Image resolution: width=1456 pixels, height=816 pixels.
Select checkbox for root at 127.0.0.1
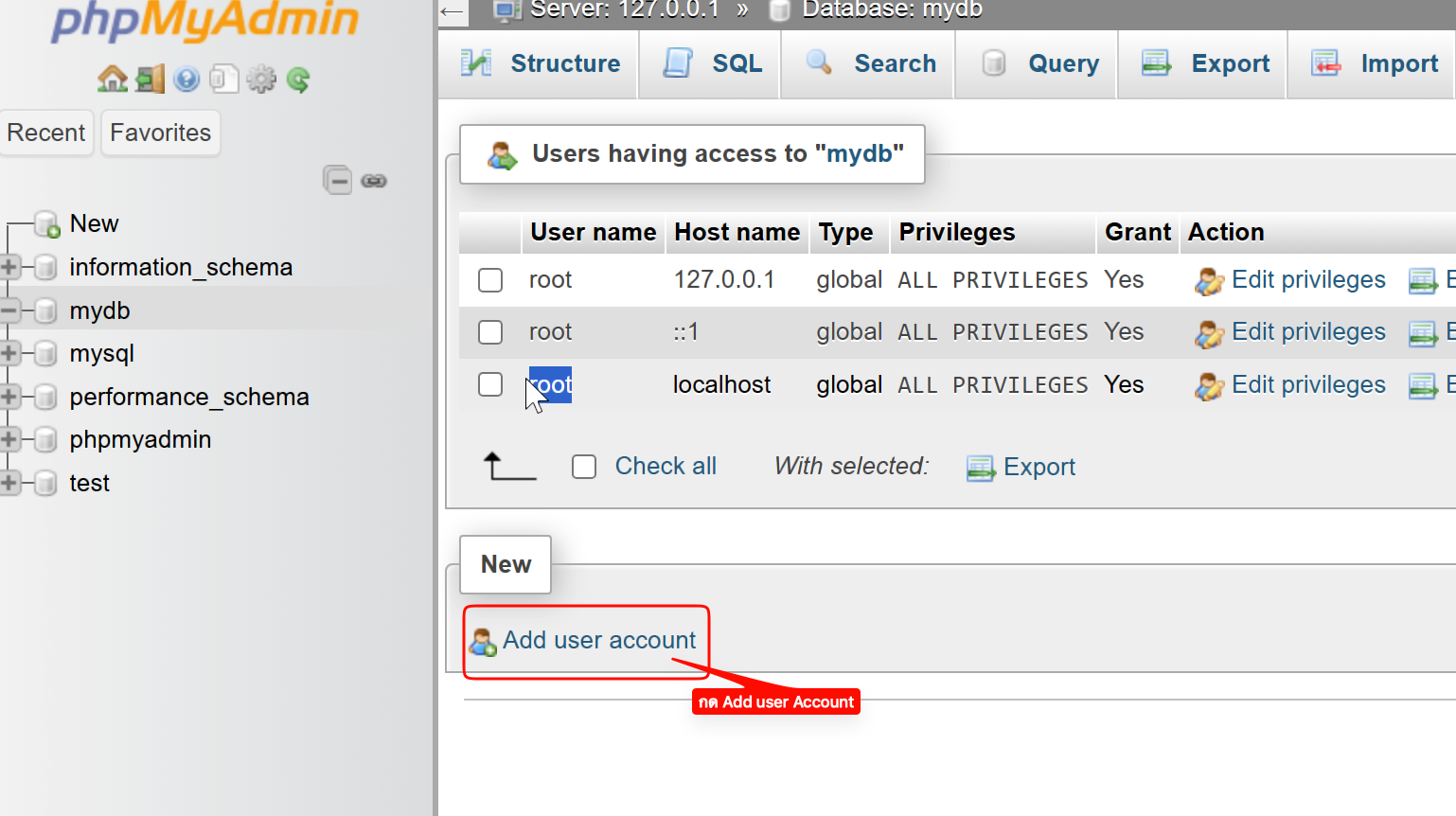tap(490, 280)
